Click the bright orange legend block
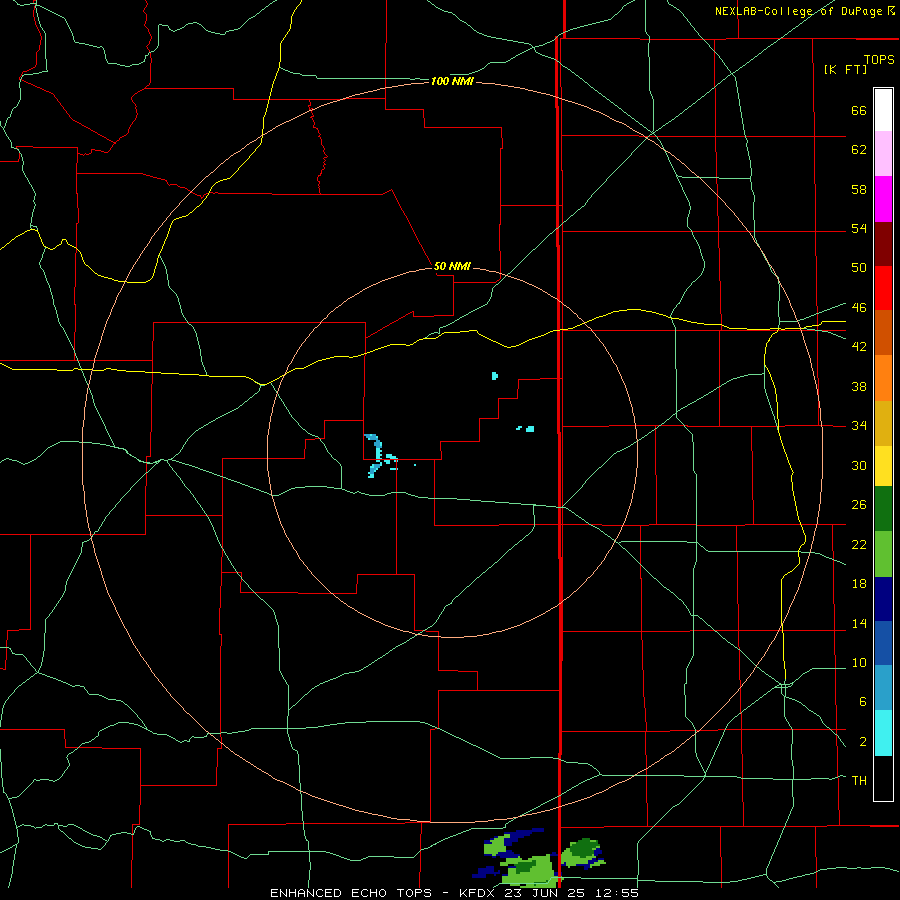This screenshot has height=900, width=900. tap(883, 378)
